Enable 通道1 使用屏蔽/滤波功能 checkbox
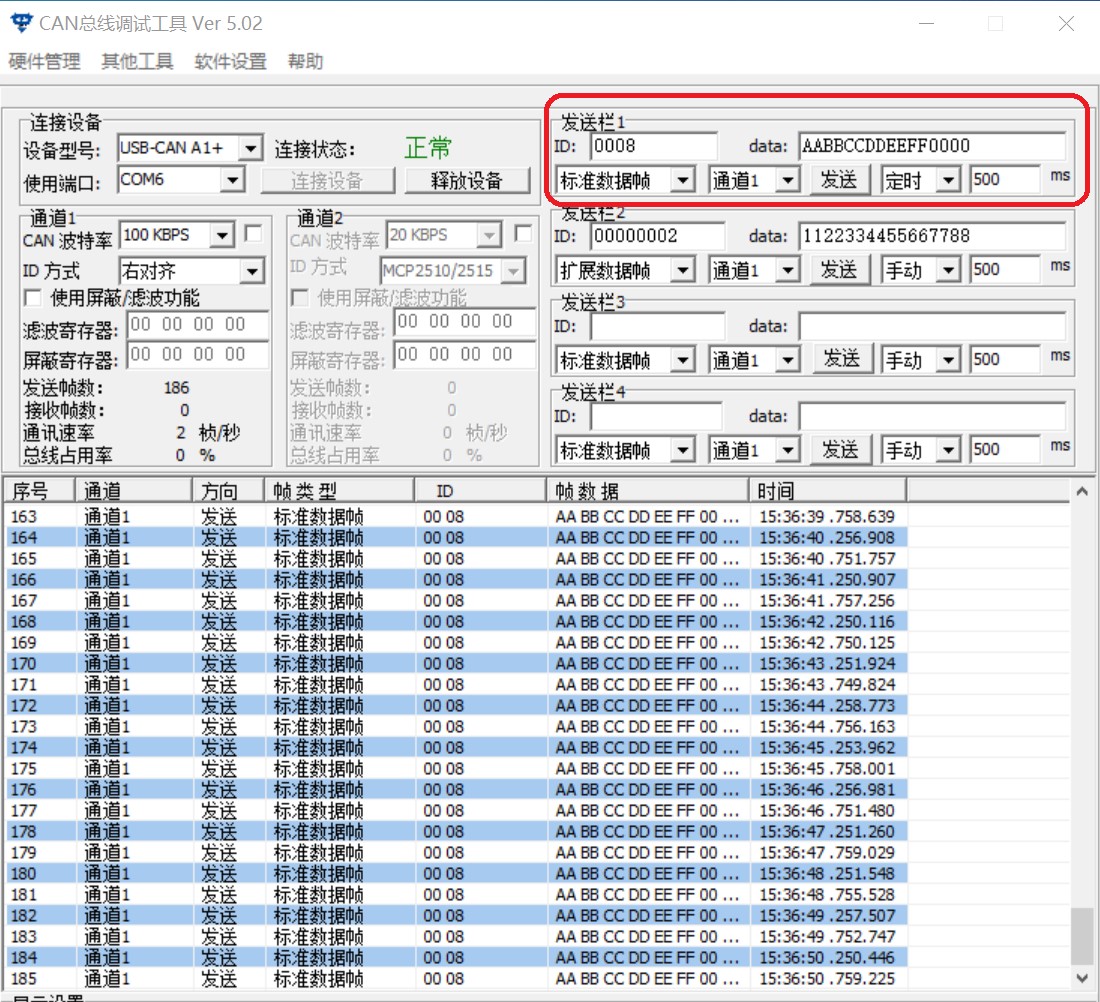Viewport: 1100px width, 1002px height. [x=32, y=298]
